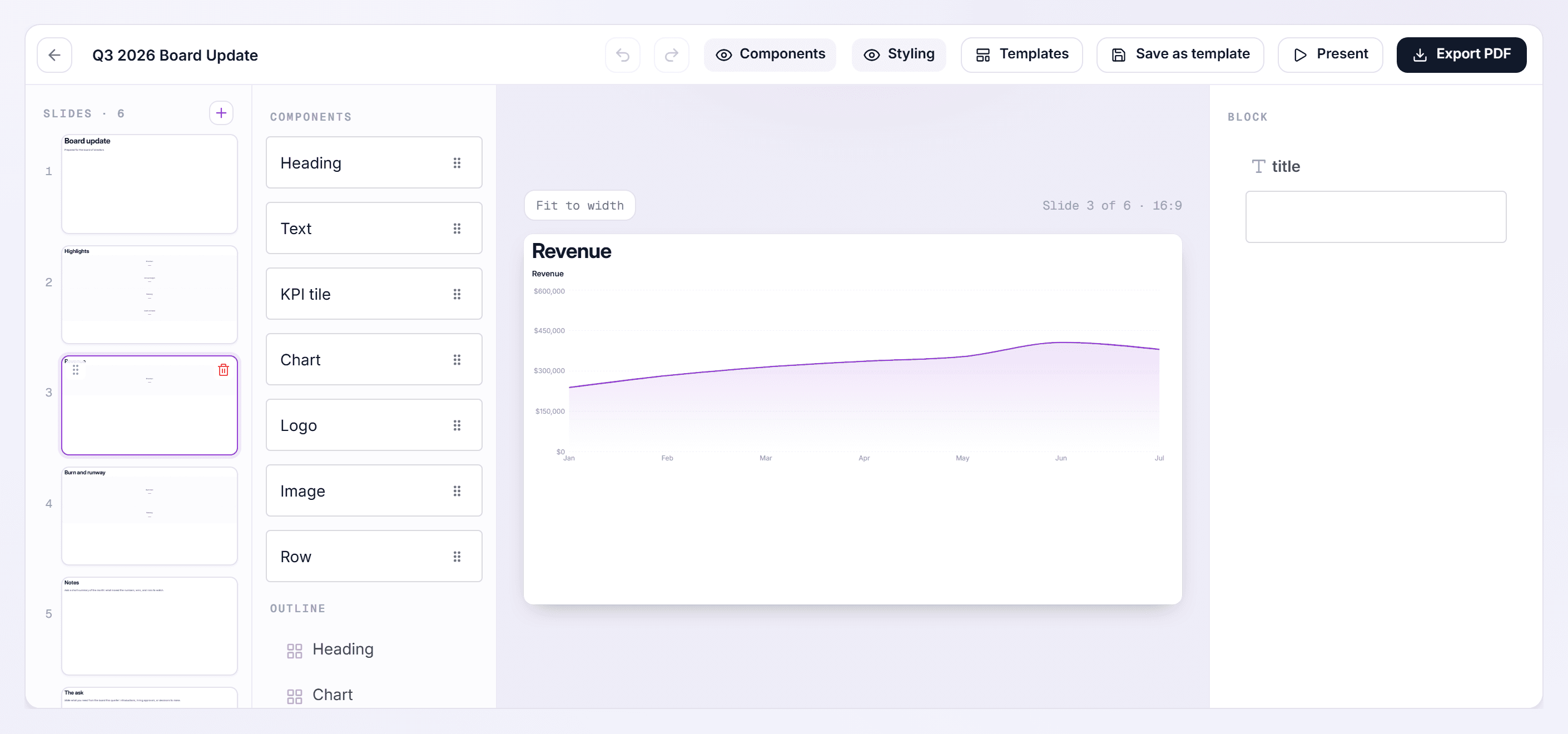The width and height of the screenshot is (1568, 734).
Task: Select the Board update slide thumbnail
Action: [x=149, y=184]
